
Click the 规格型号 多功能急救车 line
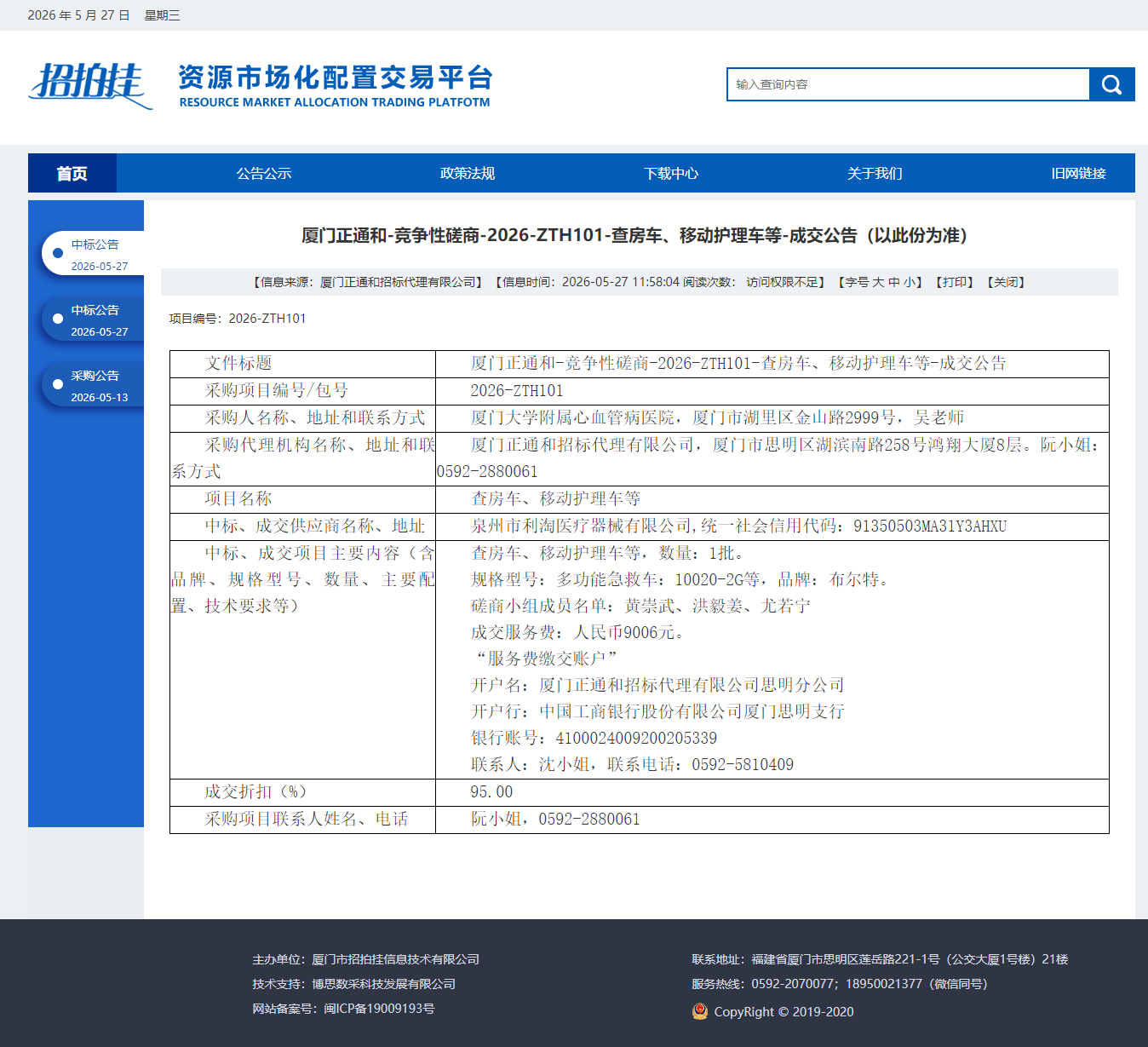683,579
